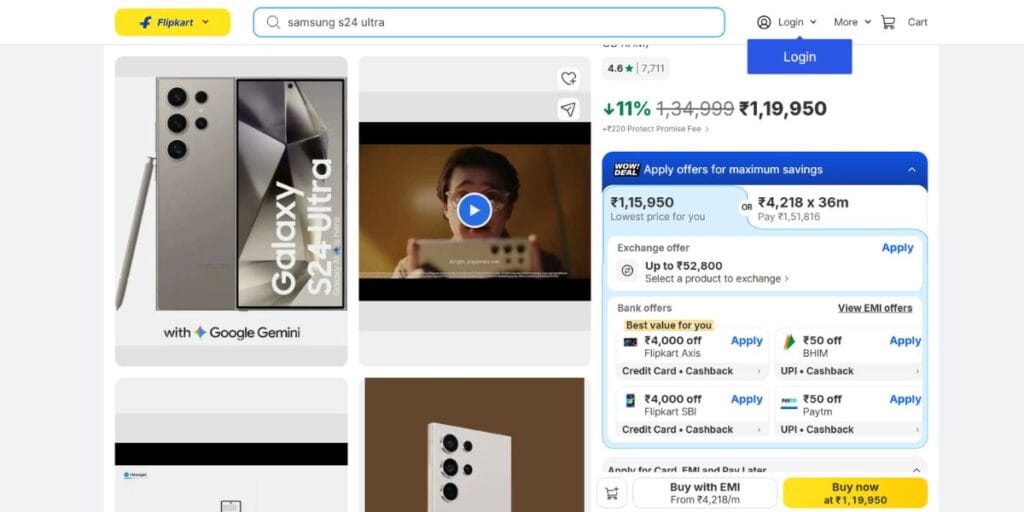Expand Flipkart SBI Credit Card Cashback details
The width and height of the screenshot is (1024, 512).
click(692, 430)
